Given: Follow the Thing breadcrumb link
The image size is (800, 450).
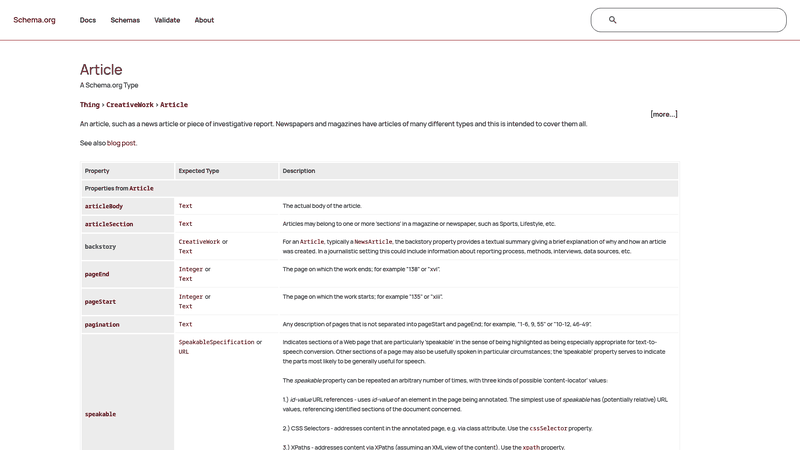Looking at the screenshot, I should coord(89,105).
